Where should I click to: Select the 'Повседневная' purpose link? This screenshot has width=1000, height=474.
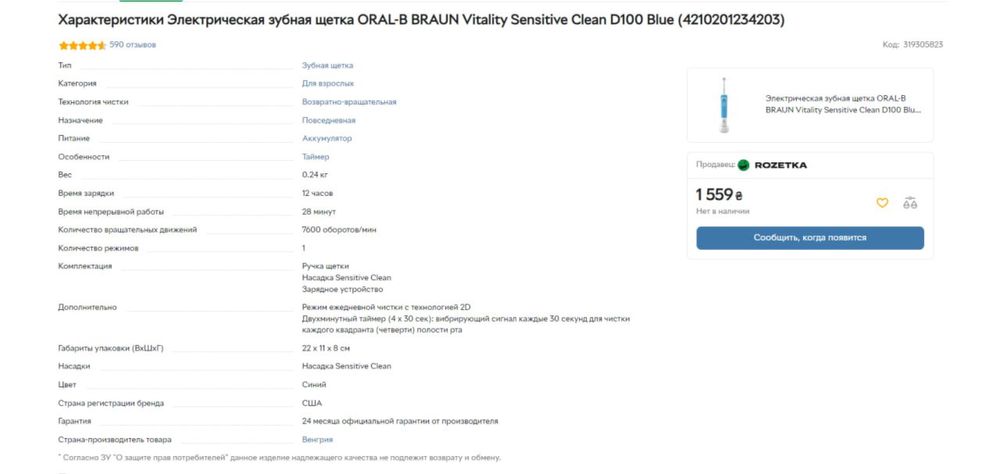(329, 120)
